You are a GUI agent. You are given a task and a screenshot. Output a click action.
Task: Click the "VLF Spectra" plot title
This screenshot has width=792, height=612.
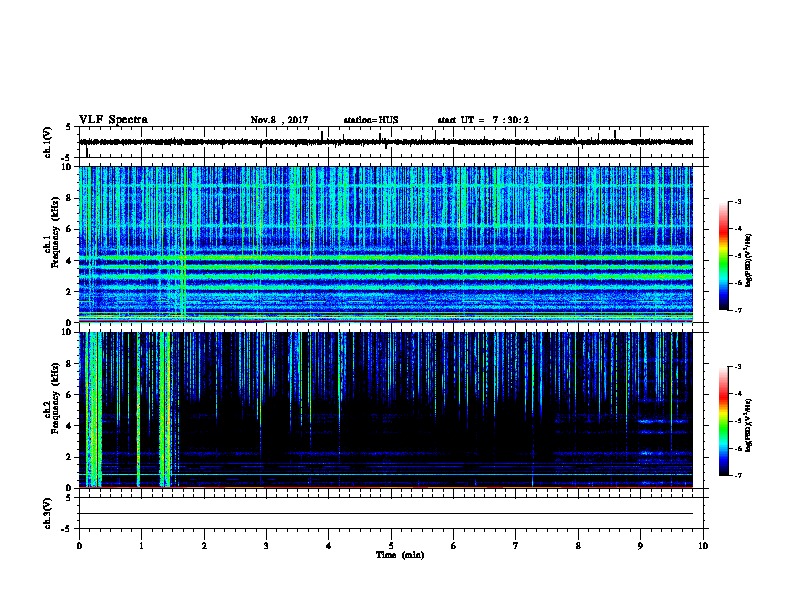113,120
